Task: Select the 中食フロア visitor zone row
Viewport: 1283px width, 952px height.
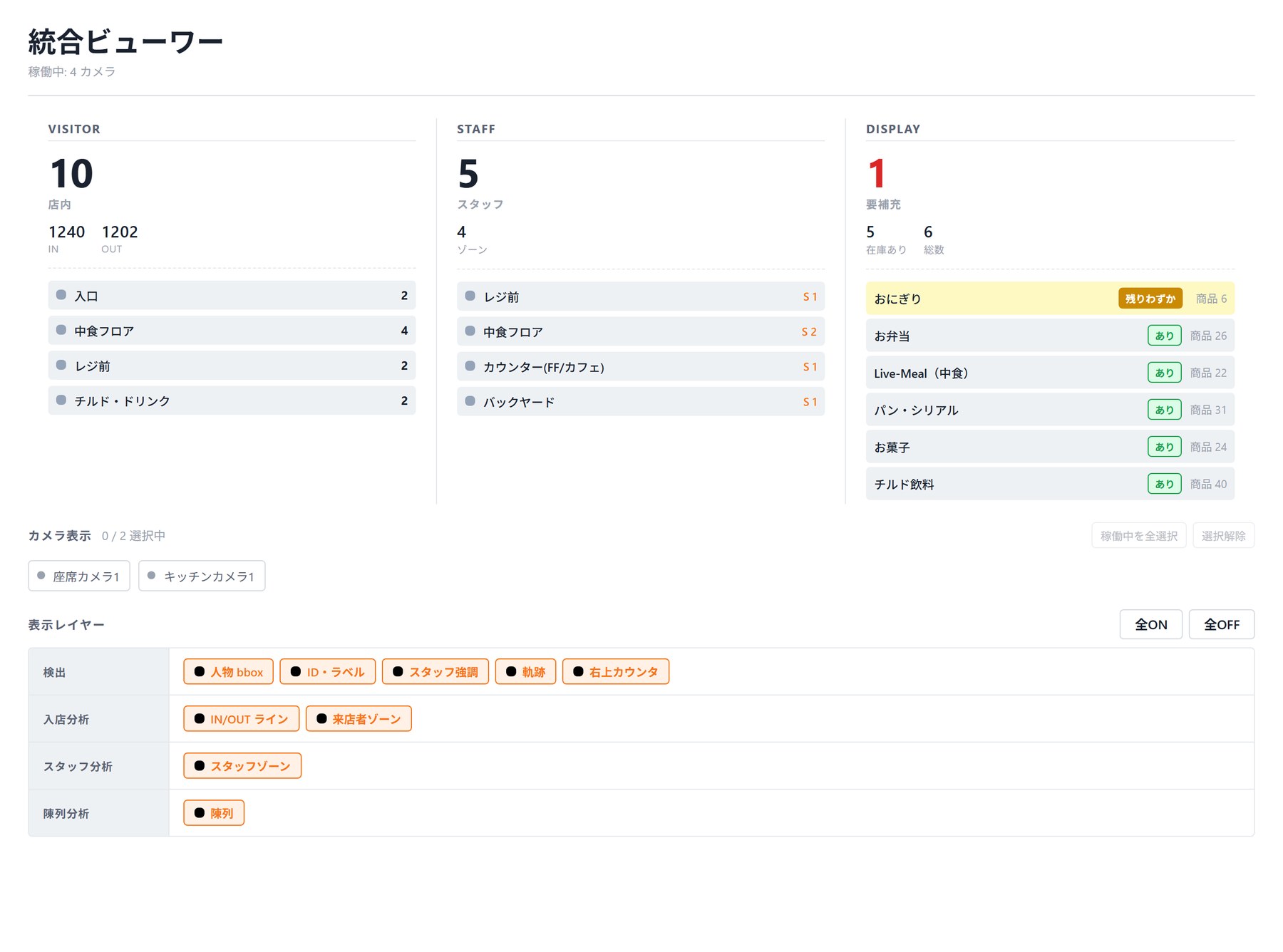Action: coord(232,331)
